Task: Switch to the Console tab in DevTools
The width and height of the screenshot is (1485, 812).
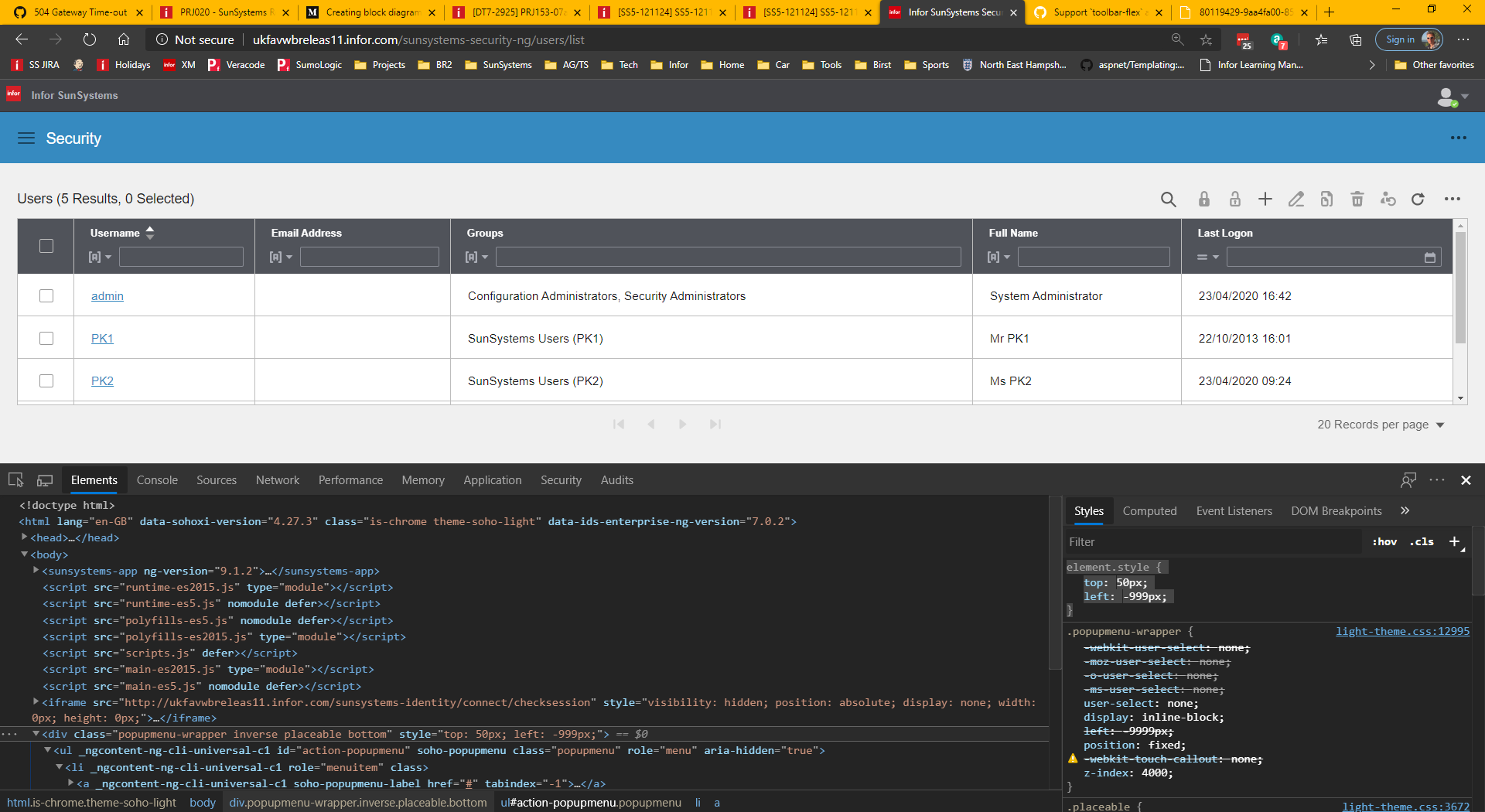Action: (x=157, y=480)
